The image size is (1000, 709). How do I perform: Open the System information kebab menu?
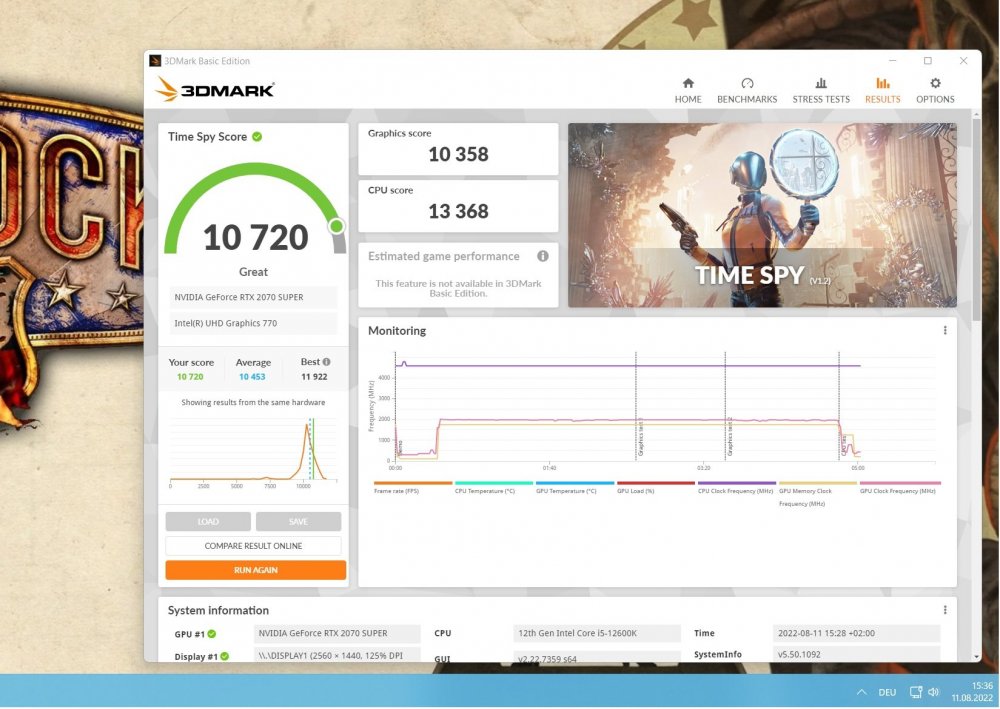click(944, 610)
